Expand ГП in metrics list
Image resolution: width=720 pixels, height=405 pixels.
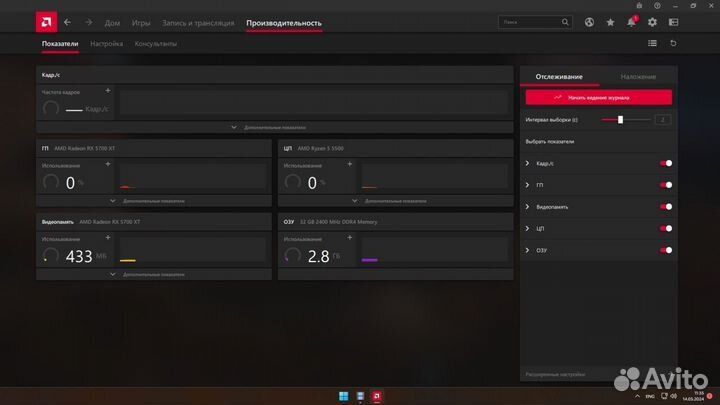coord(527,185)
